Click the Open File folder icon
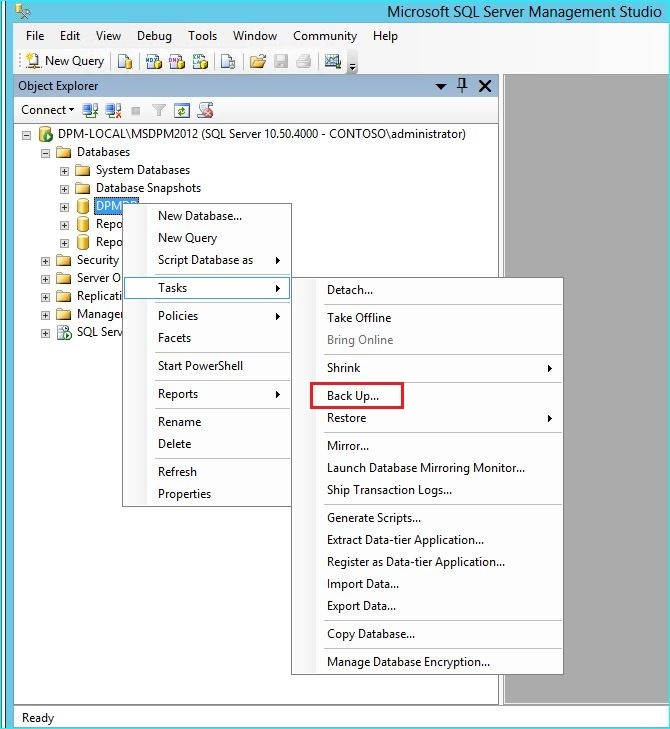The height and width of the screenshot is (729, 670). (x=258, y=61)
